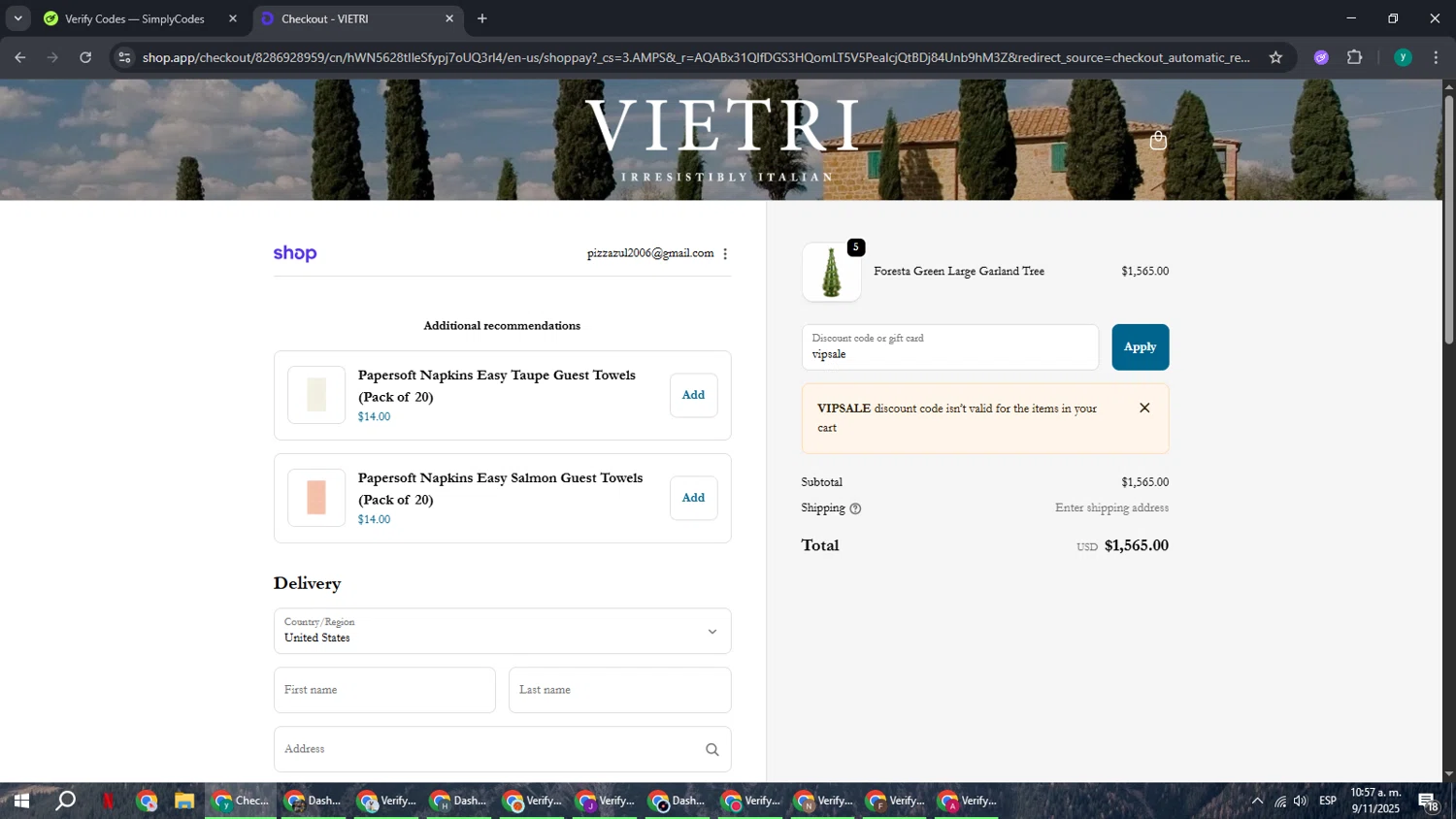
Task: Open the Extensions puzzle menu
Action: 1354,57
